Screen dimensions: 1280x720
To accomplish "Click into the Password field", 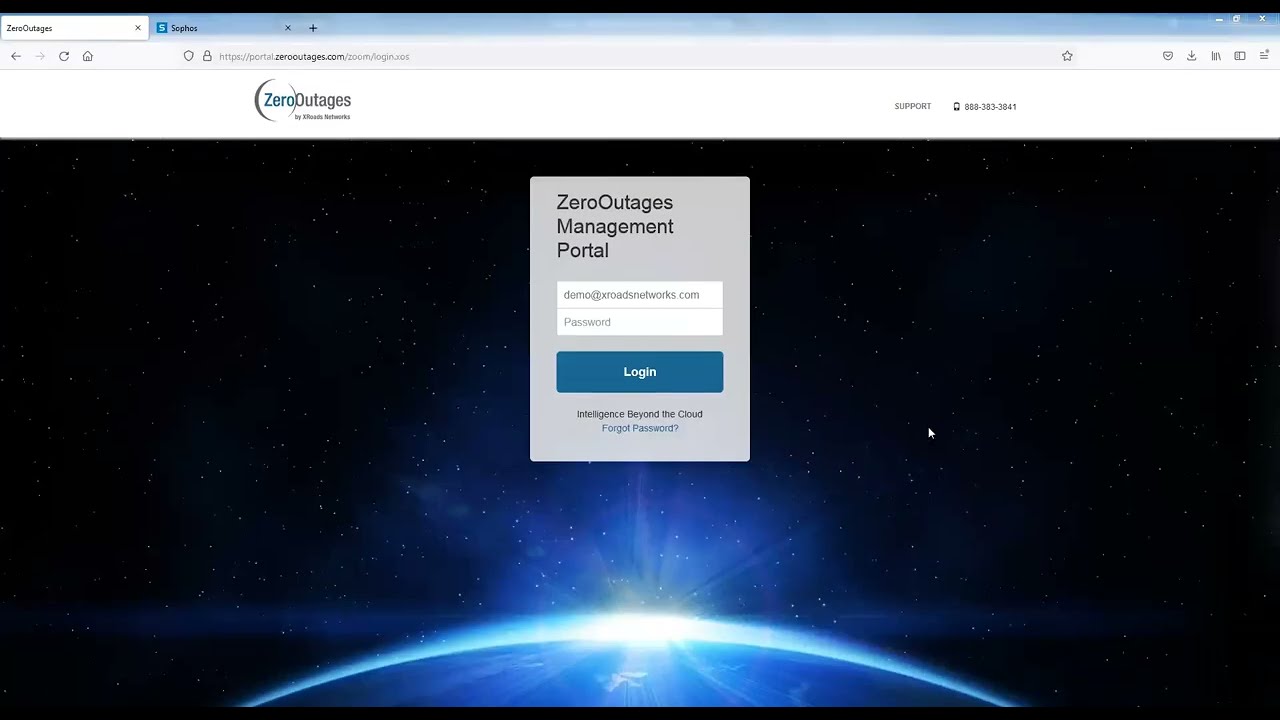I will [x=640, y=322].
